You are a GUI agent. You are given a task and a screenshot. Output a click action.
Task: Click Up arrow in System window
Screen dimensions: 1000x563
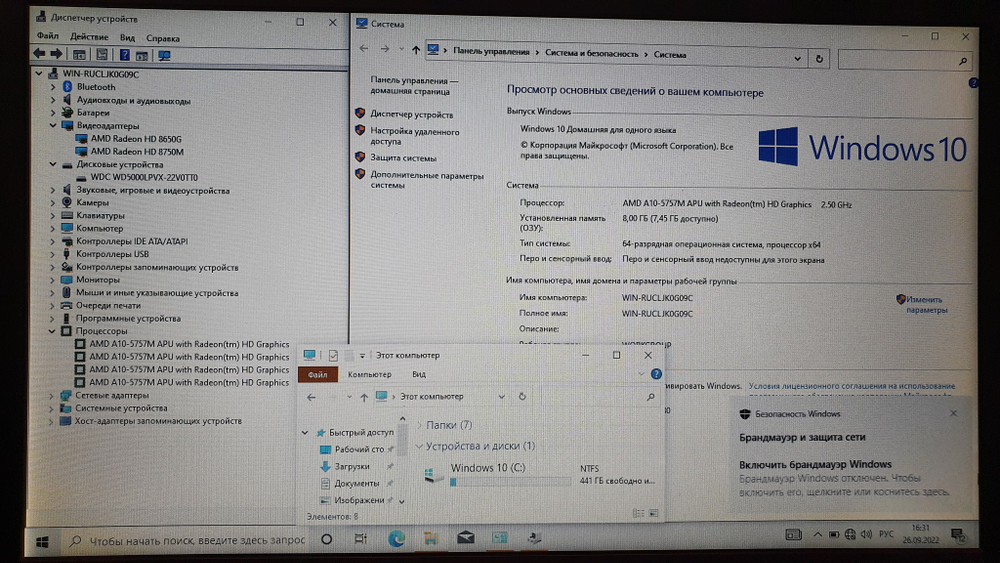pyautogui.click(x=415, y=50)
